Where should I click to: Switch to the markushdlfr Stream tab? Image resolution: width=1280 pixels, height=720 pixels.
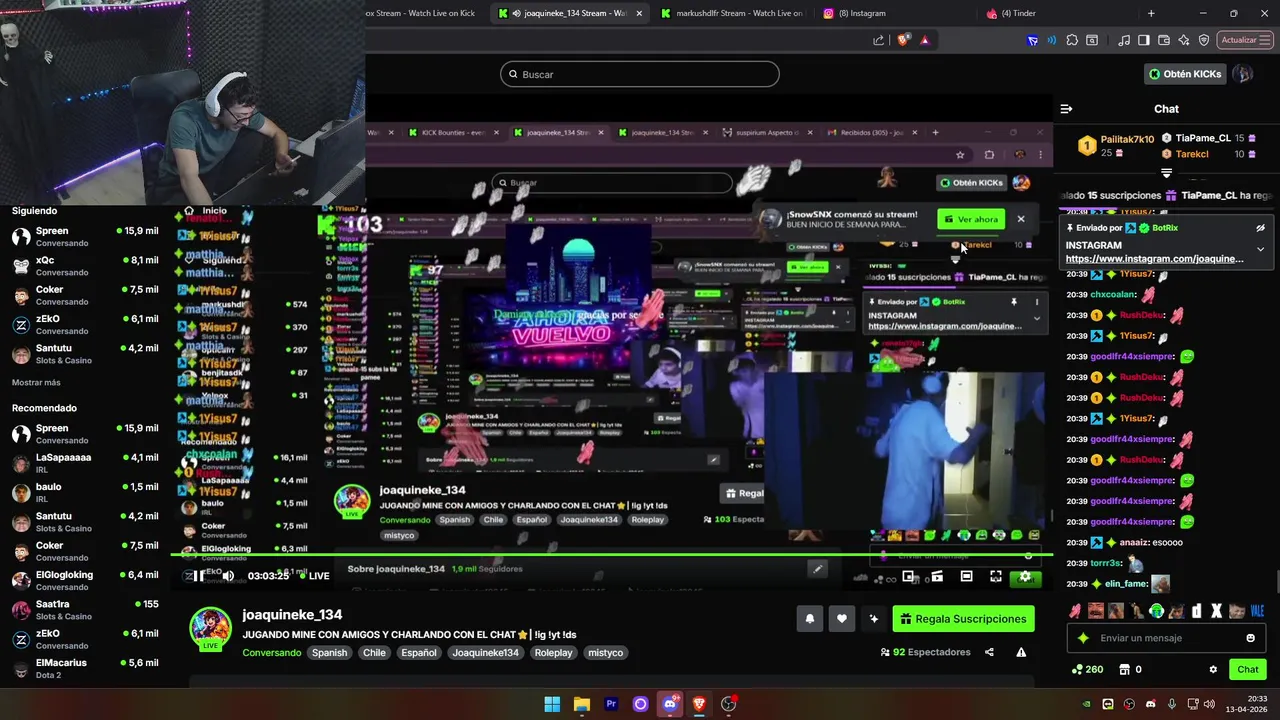point(730,13)
